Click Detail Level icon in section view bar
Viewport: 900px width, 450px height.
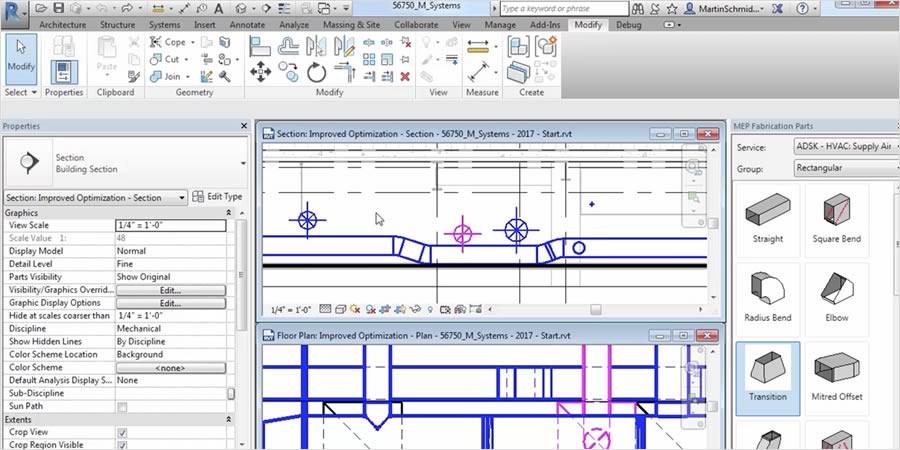point(325,309)
